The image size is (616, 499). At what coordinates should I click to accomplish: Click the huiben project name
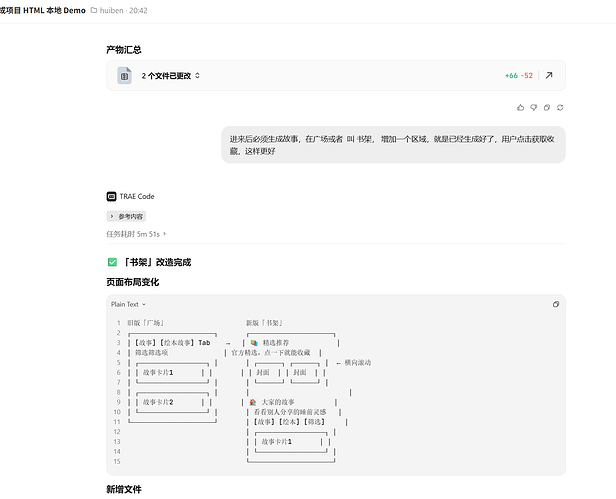coord(112,10)
